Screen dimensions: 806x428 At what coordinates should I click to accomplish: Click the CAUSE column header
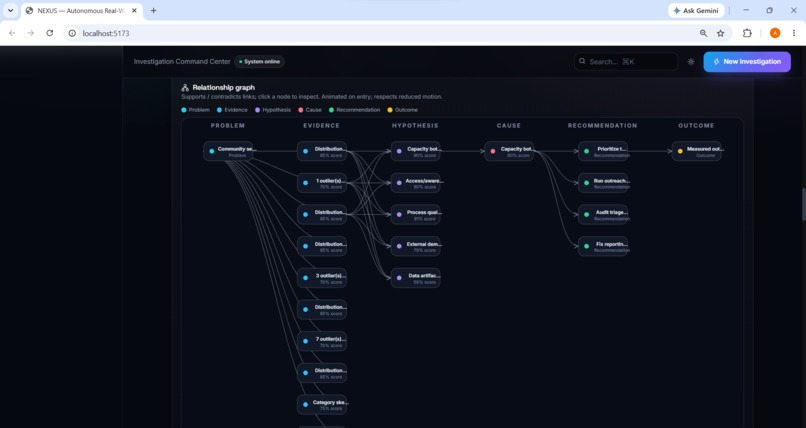[509, 125]
